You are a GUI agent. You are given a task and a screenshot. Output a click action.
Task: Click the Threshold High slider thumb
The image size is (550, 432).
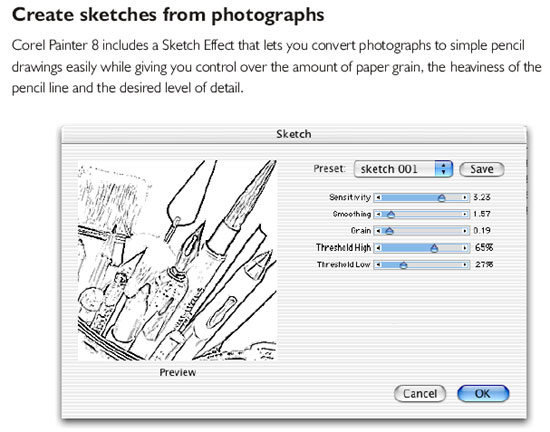[434, 248]
